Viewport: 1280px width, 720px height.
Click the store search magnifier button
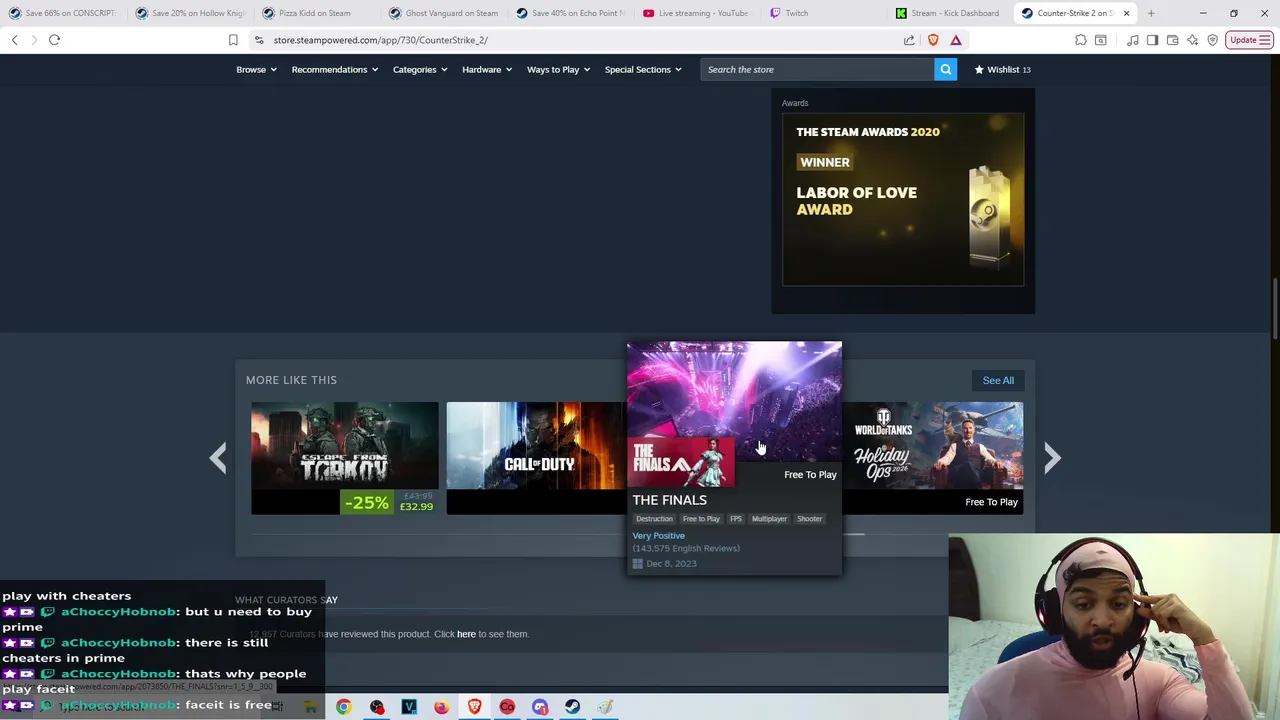pos(945,69)
